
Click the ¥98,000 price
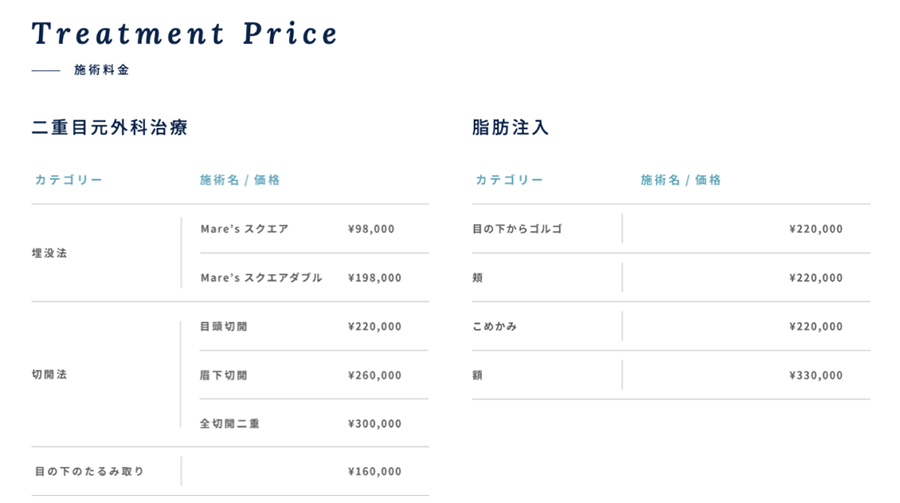[371, 229]
